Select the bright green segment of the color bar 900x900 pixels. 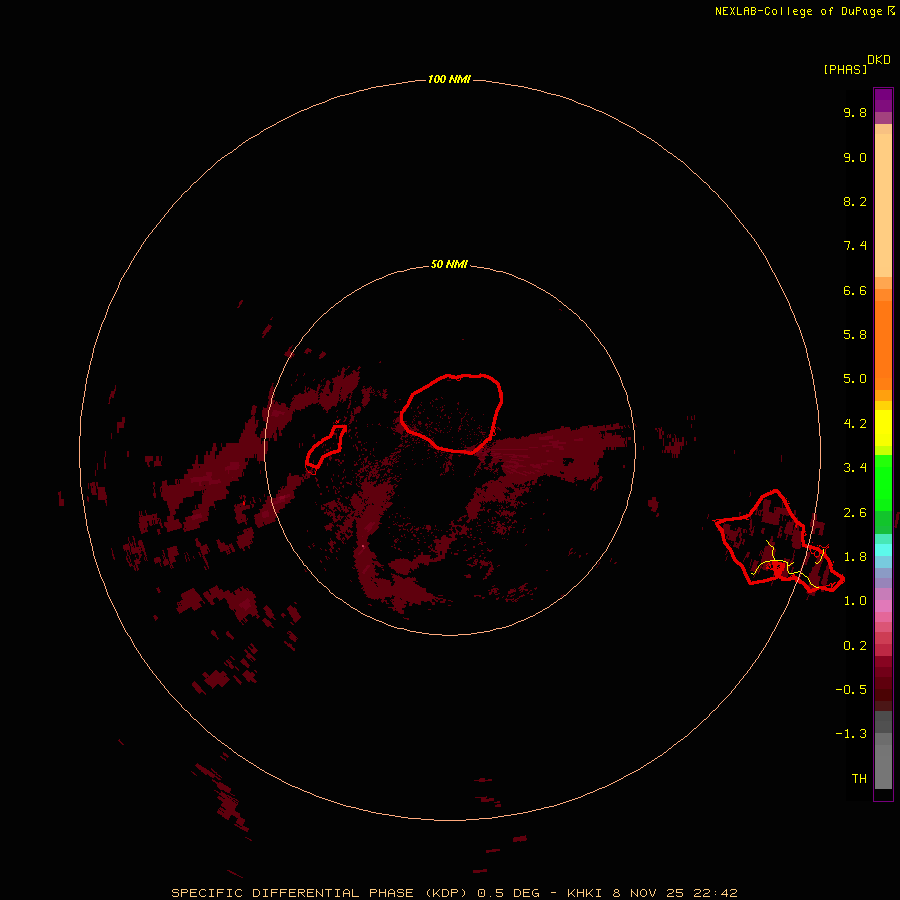(883, 482)
